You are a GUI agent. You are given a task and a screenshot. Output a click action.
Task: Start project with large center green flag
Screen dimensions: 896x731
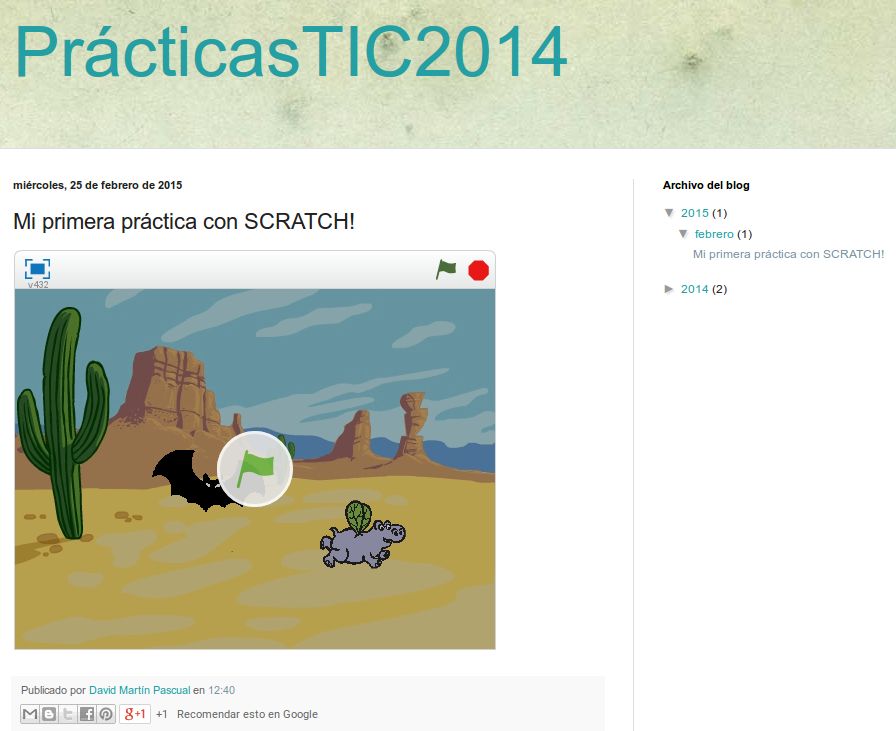point(255,469)
